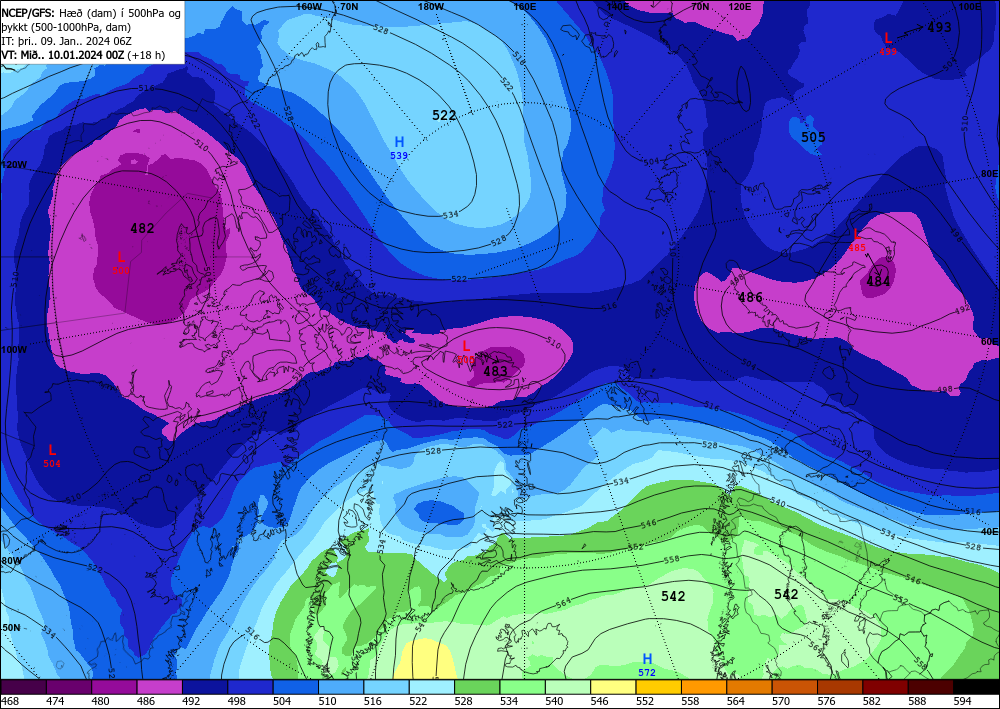Click the bold 493 value in the upper right
1000x709 pixels.
(x=939, y=27)
